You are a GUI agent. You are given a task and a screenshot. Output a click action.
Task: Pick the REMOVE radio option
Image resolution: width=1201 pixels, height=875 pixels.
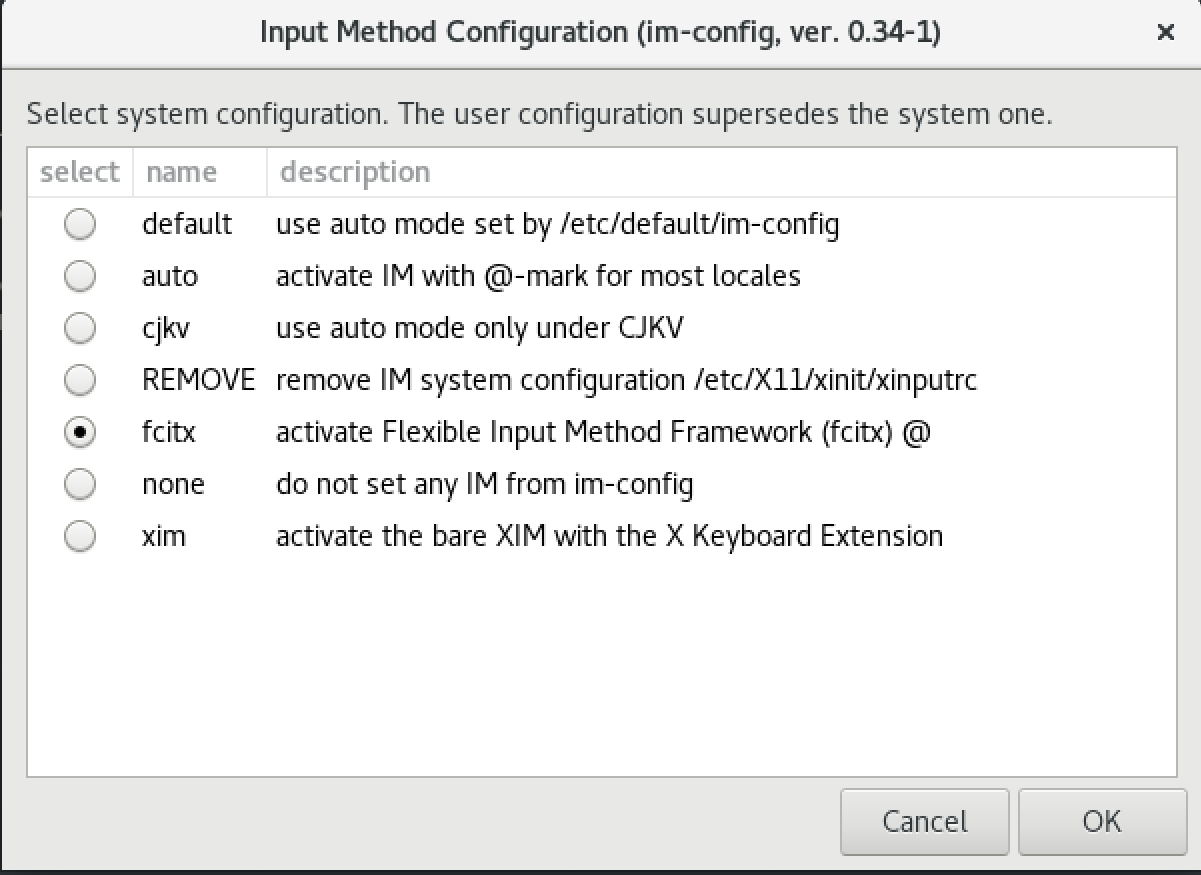[x=80, y=380]
